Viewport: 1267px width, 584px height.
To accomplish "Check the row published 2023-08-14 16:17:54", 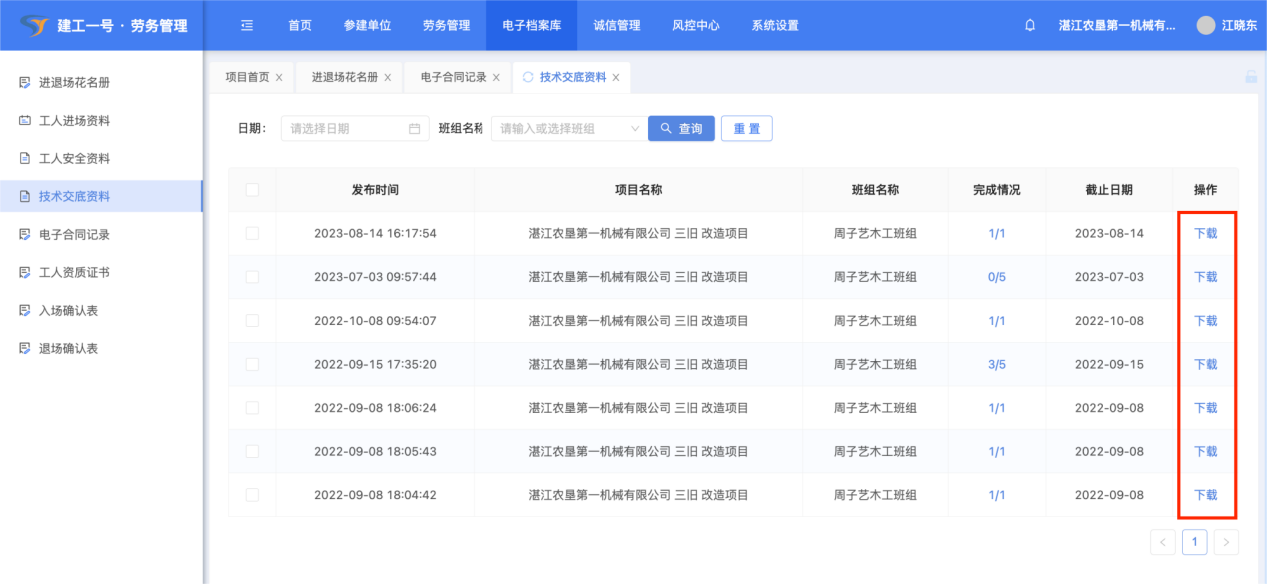I will 252,233.
